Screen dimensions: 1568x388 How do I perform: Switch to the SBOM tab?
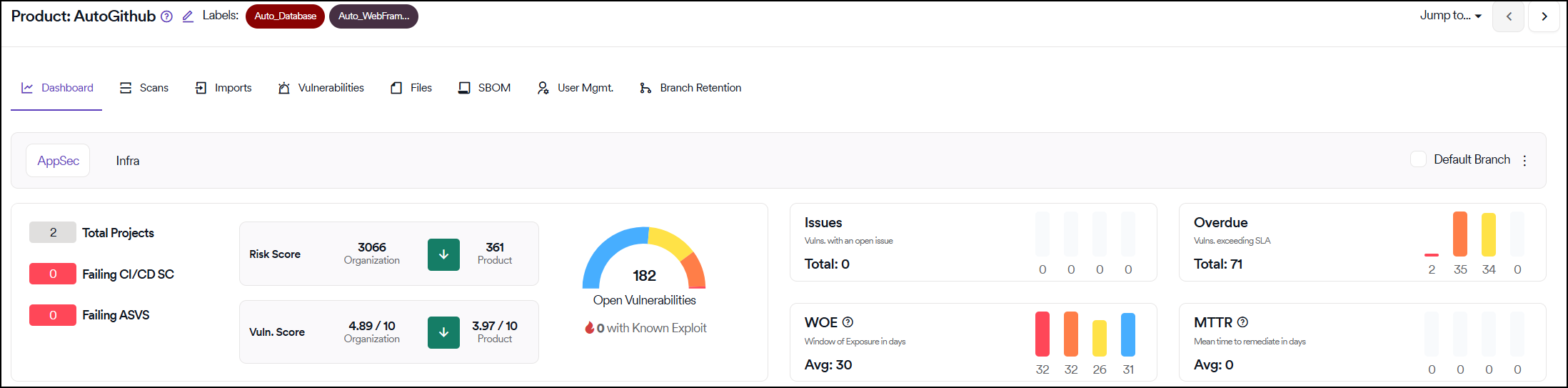[x=485, y=88]
